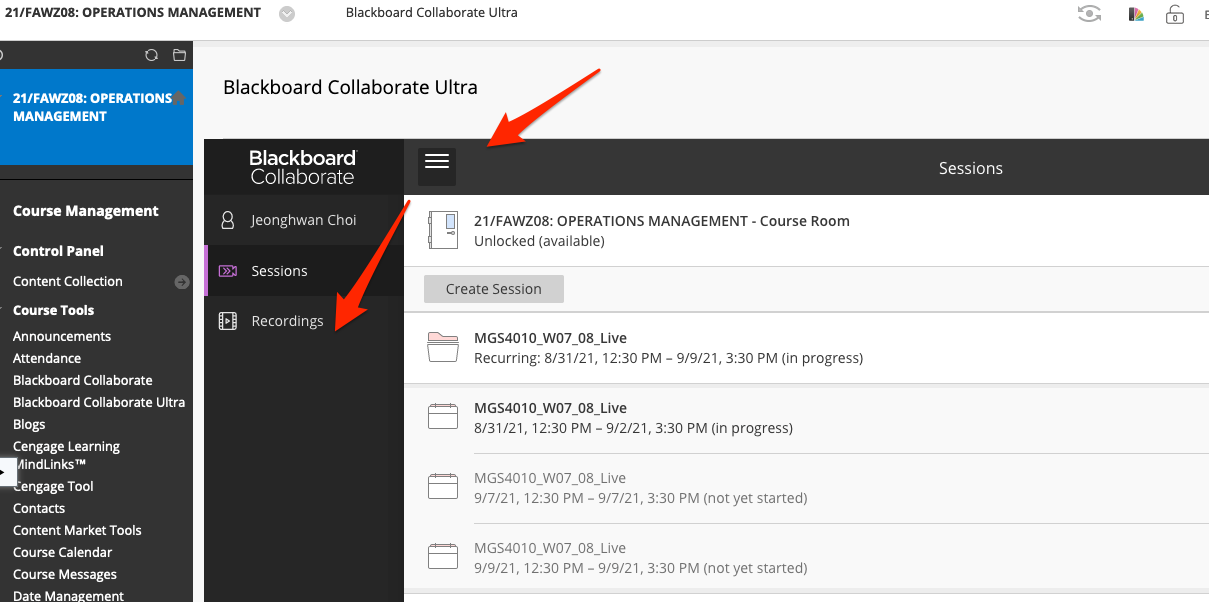Click the recurring session folder icon
The image size is (1209, 602).
tap(442, 347)
